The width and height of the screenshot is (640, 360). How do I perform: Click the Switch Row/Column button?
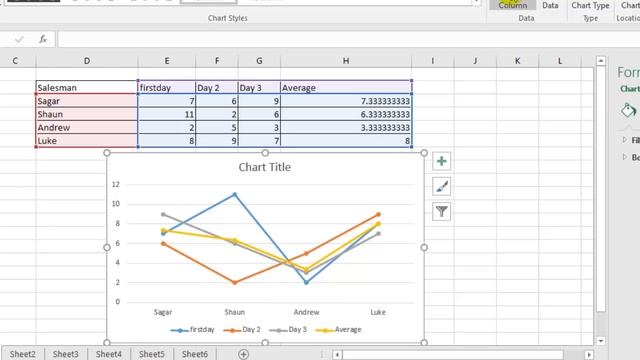coord(513,5)
